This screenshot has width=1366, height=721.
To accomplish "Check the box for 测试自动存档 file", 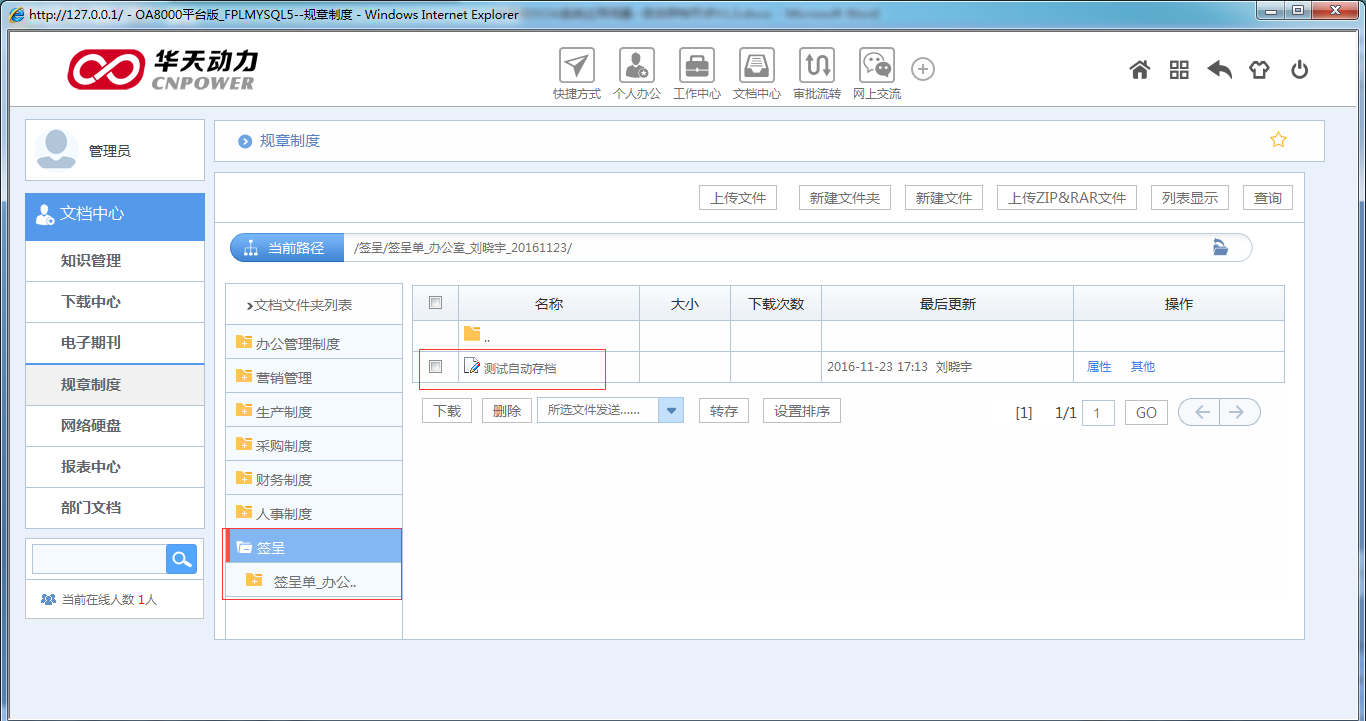I will point(435,367).
